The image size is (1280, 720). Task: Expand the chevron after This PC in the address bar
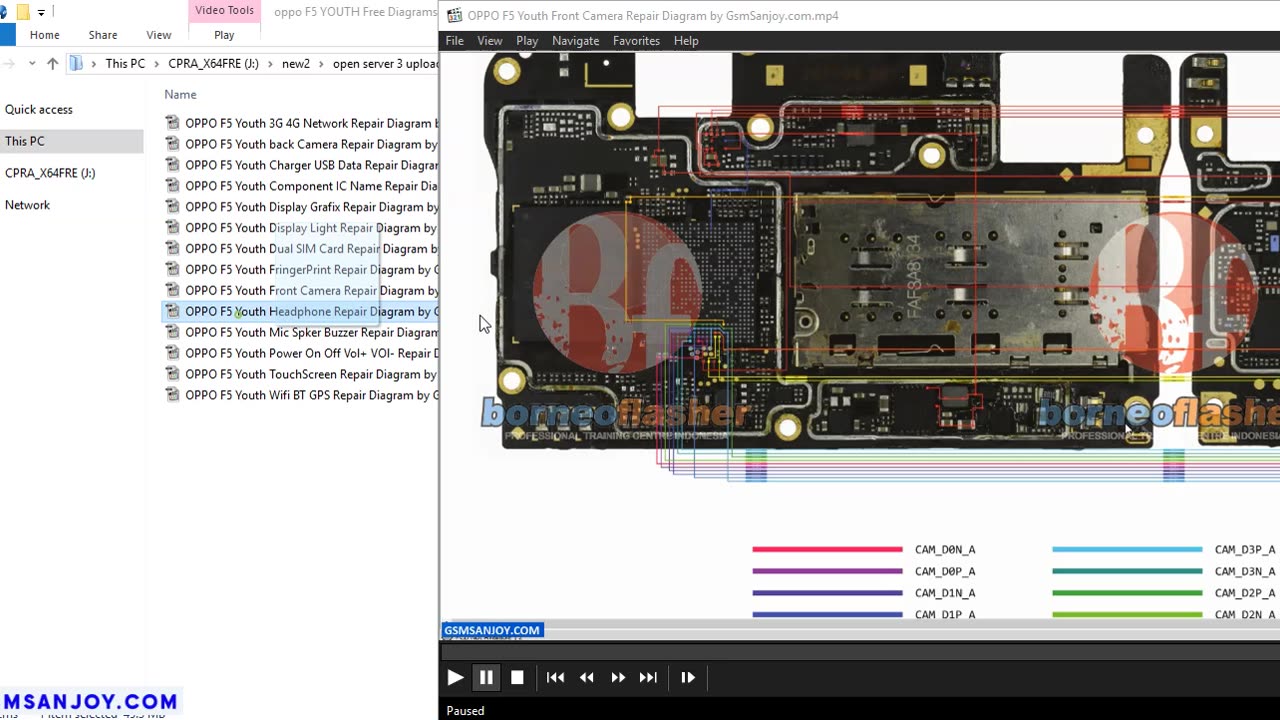tap(156, 63)
